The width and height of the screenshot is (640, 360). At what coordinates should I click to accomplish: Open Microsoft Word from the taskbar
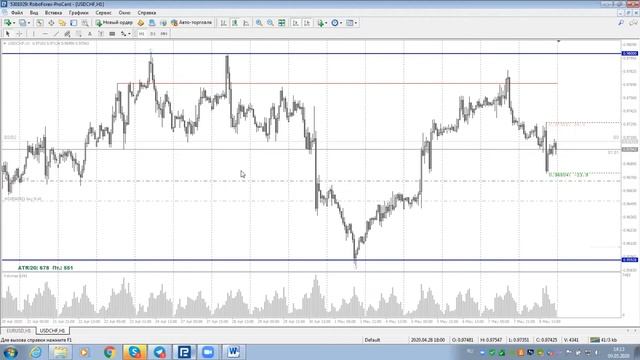[233, 352]
